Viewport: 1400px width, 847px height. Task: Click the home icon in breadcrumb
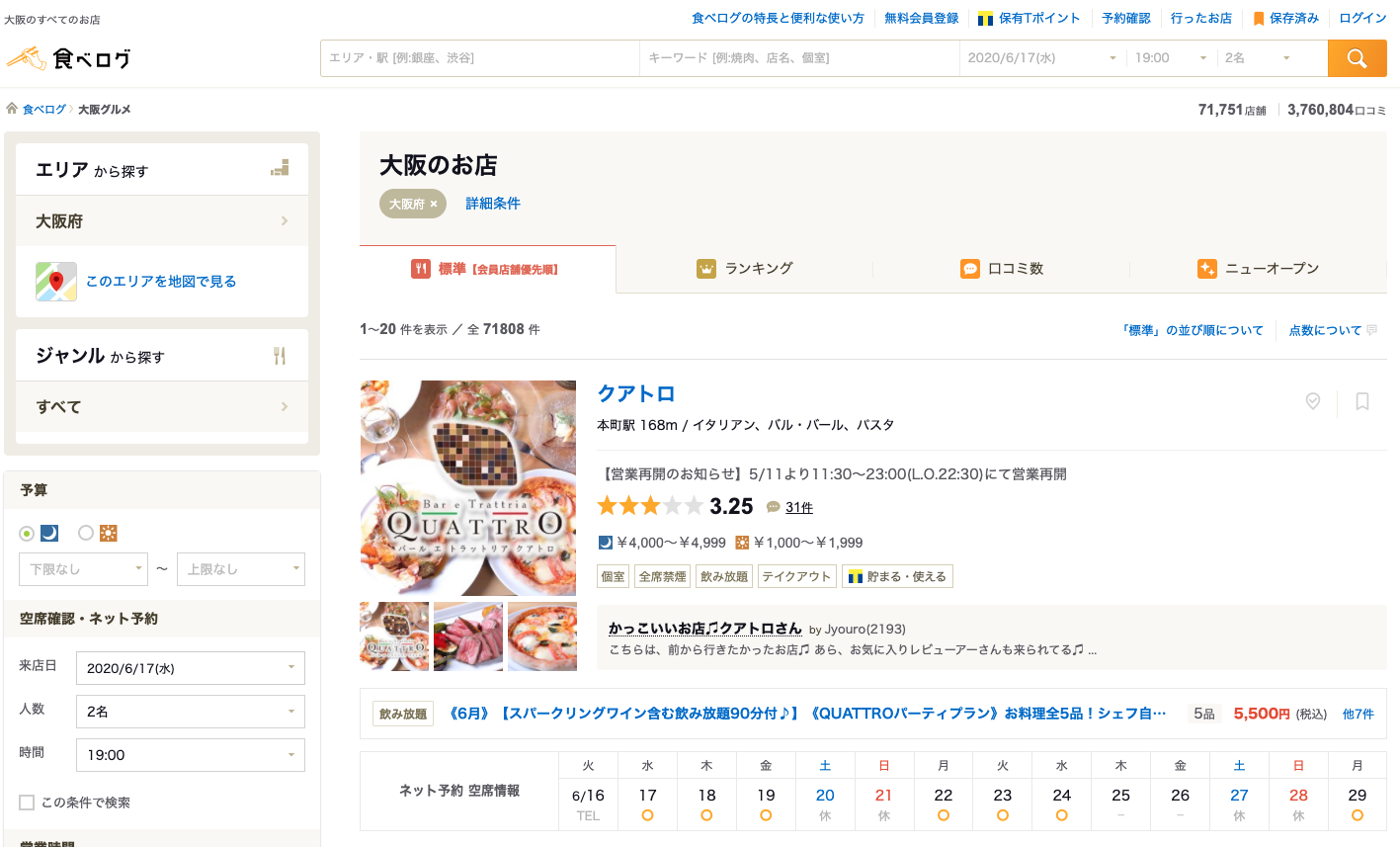point(12,109)
